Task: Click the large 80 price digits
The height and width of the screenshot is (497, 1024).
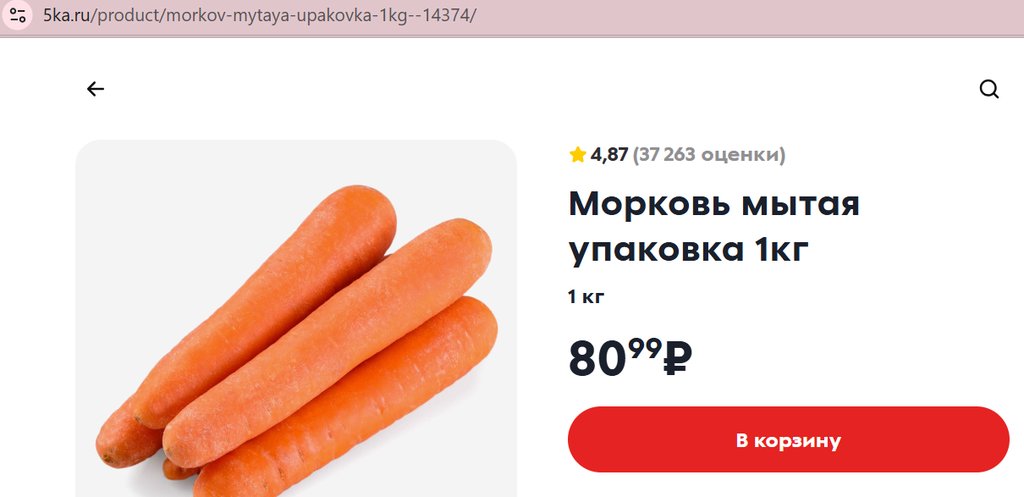Action: coord(598,359)
